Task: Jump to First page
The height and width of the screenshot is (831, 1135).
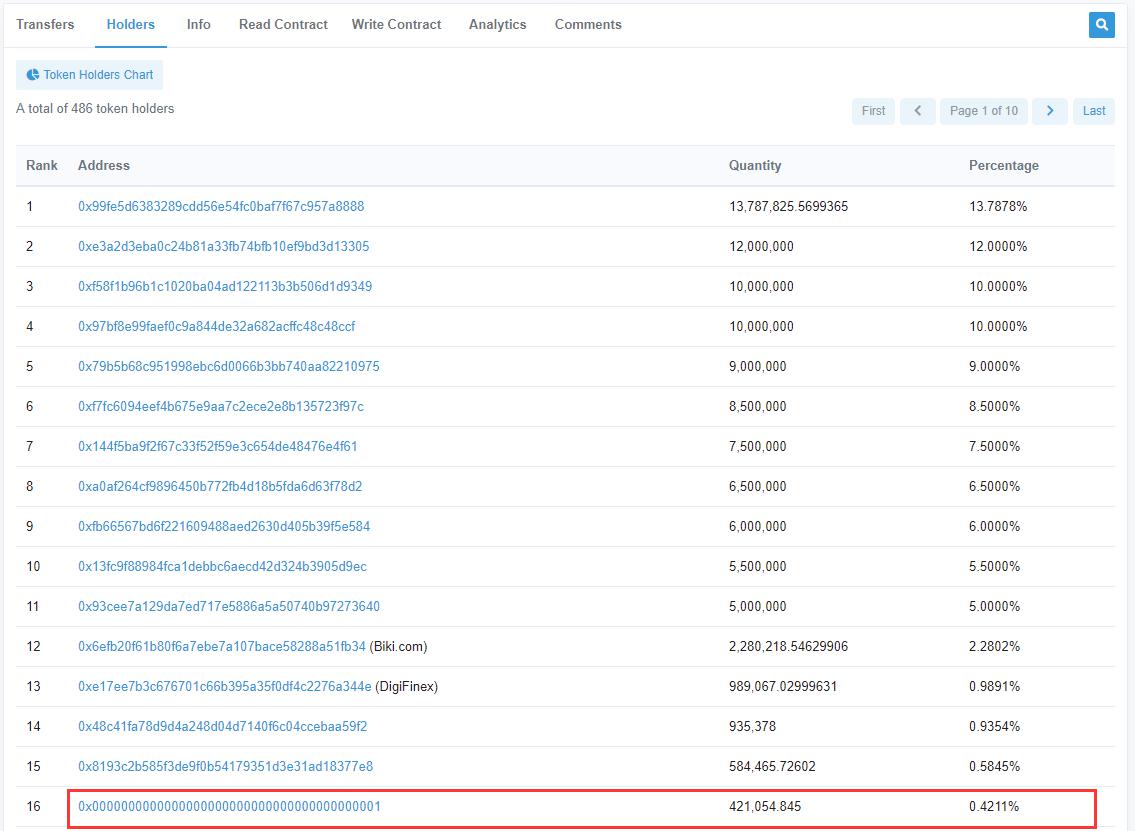Action: point(873,111)
